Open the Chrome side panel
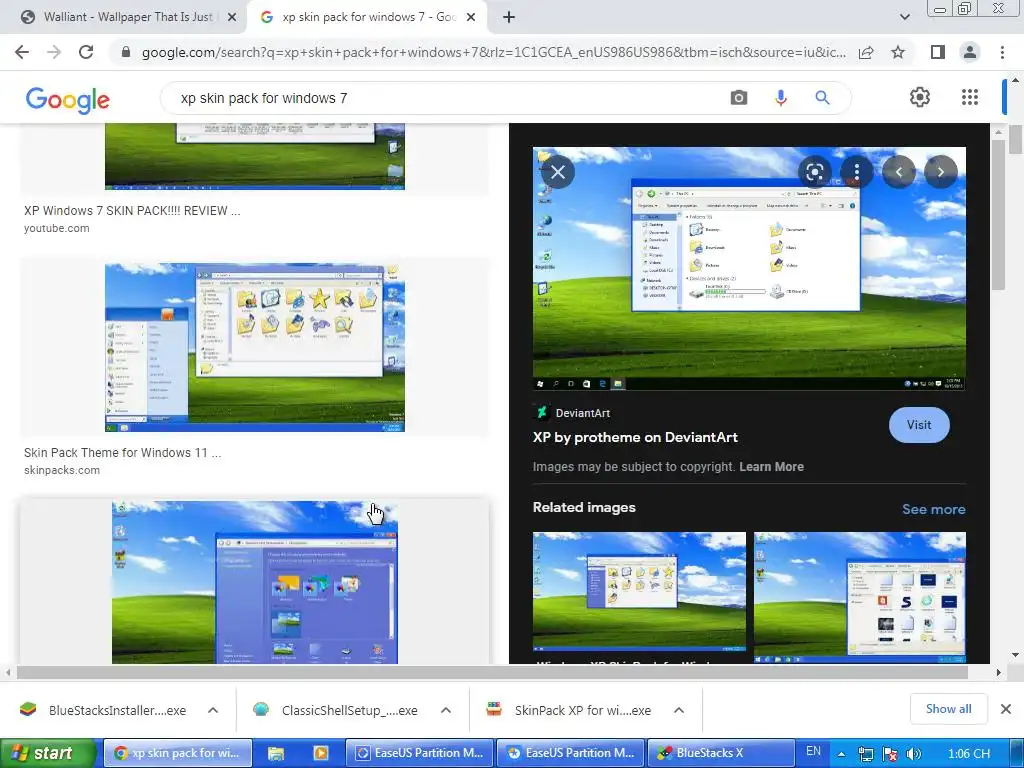This screenshot has width=1024, height=768. tap(937, 52)
